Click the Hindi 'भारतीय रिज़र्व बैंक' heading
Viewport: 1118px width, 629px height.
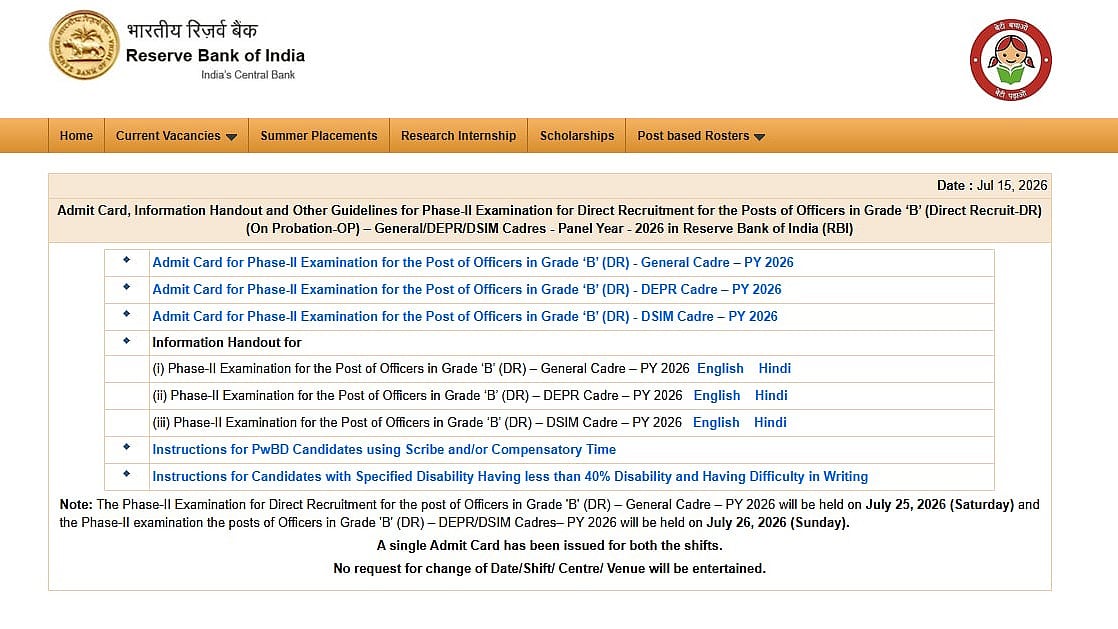pyautogui.click(x=192, y=30)
